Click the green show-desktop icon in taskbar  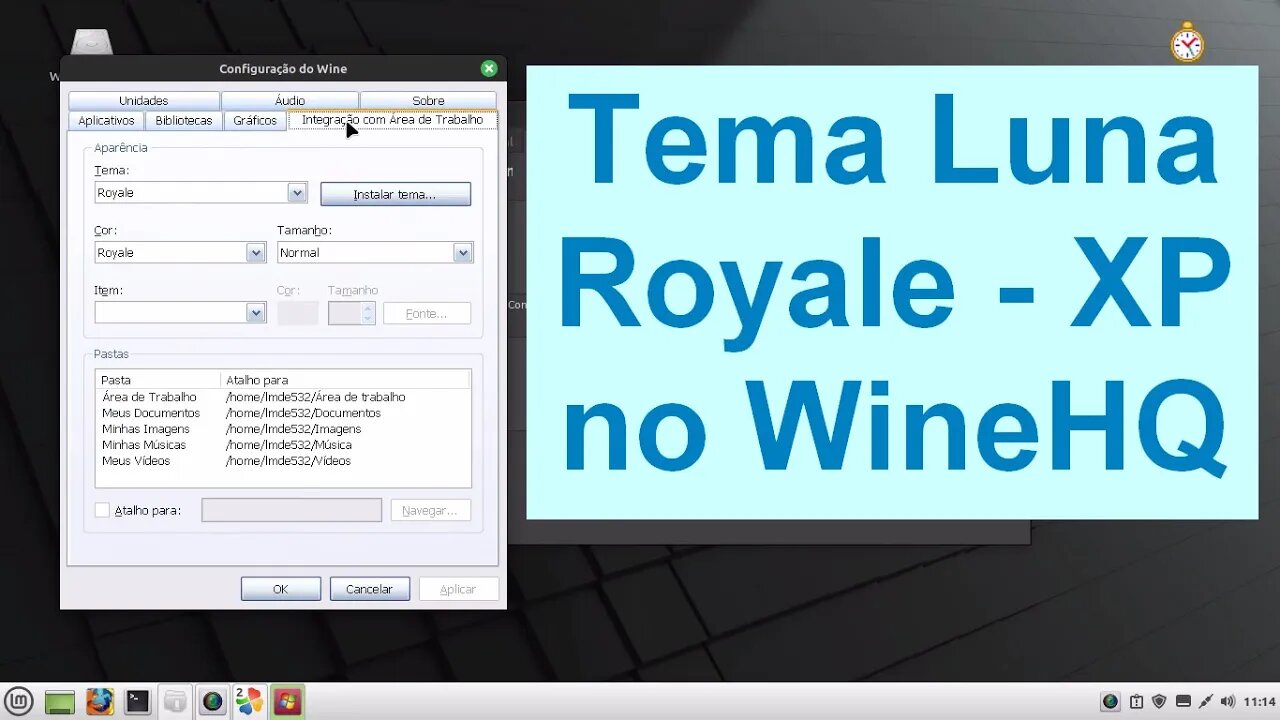point(59,702)
